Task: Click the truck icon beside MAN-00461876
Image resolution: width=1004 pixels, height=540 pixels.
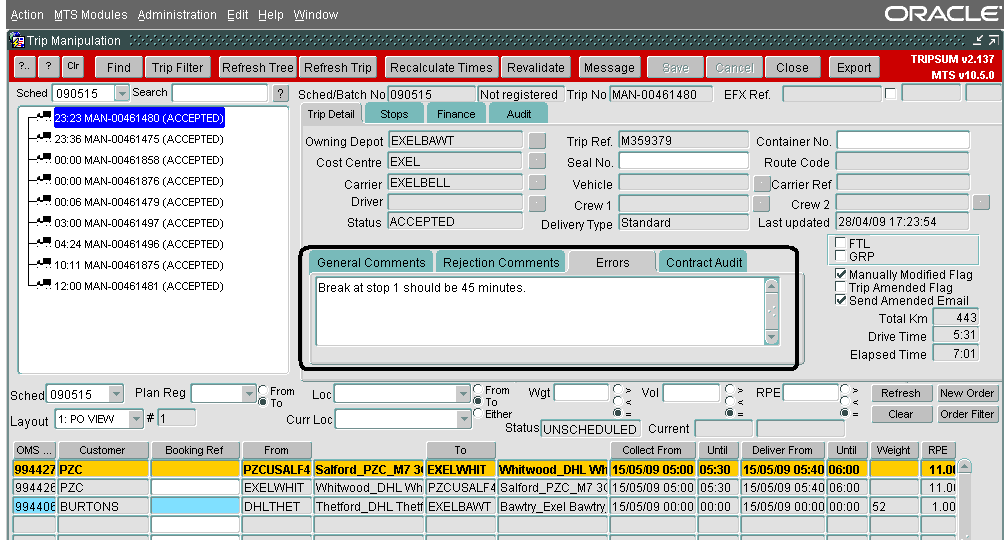Action: (x=44, y=180)
